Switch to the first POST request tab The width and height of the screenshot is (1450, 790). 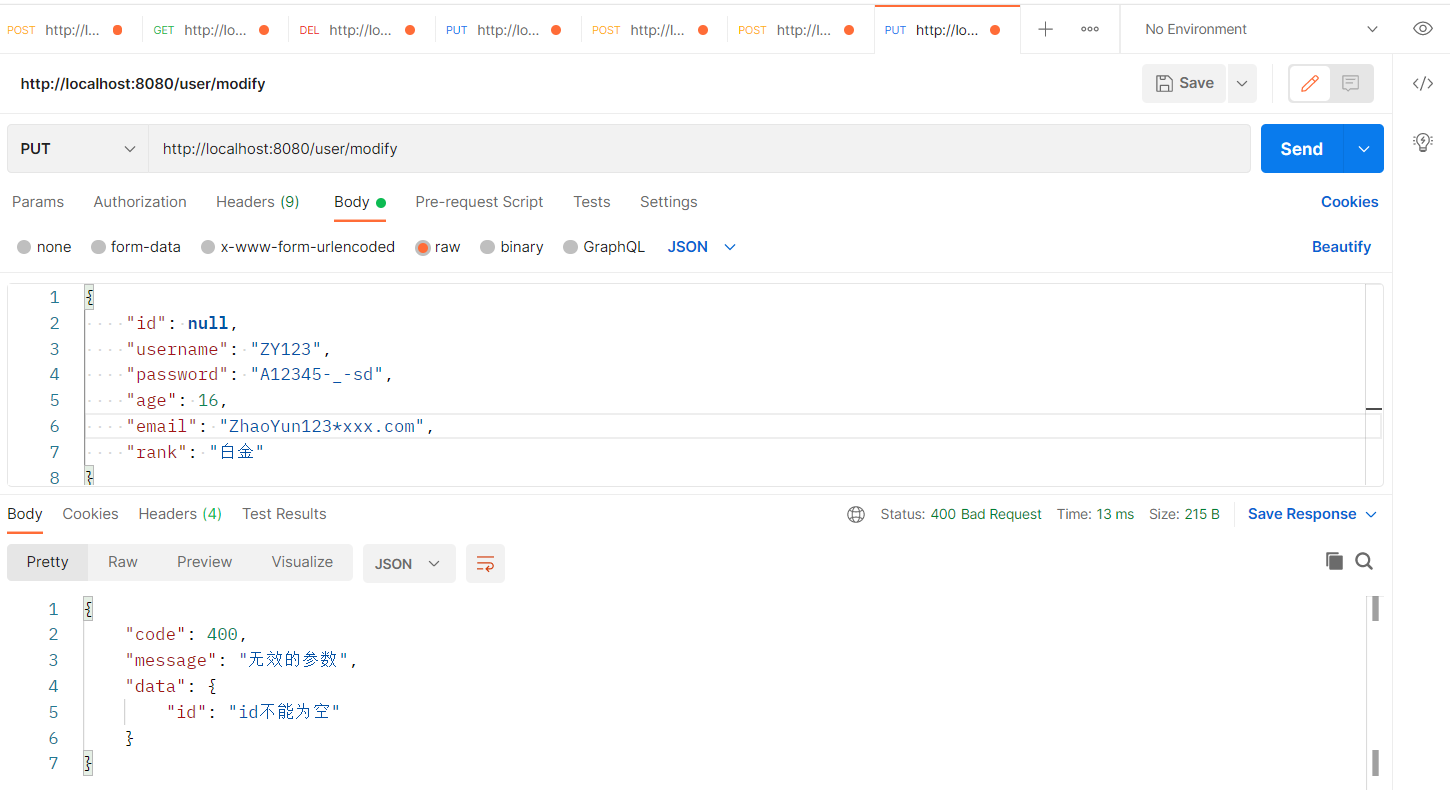pos(70,30)
